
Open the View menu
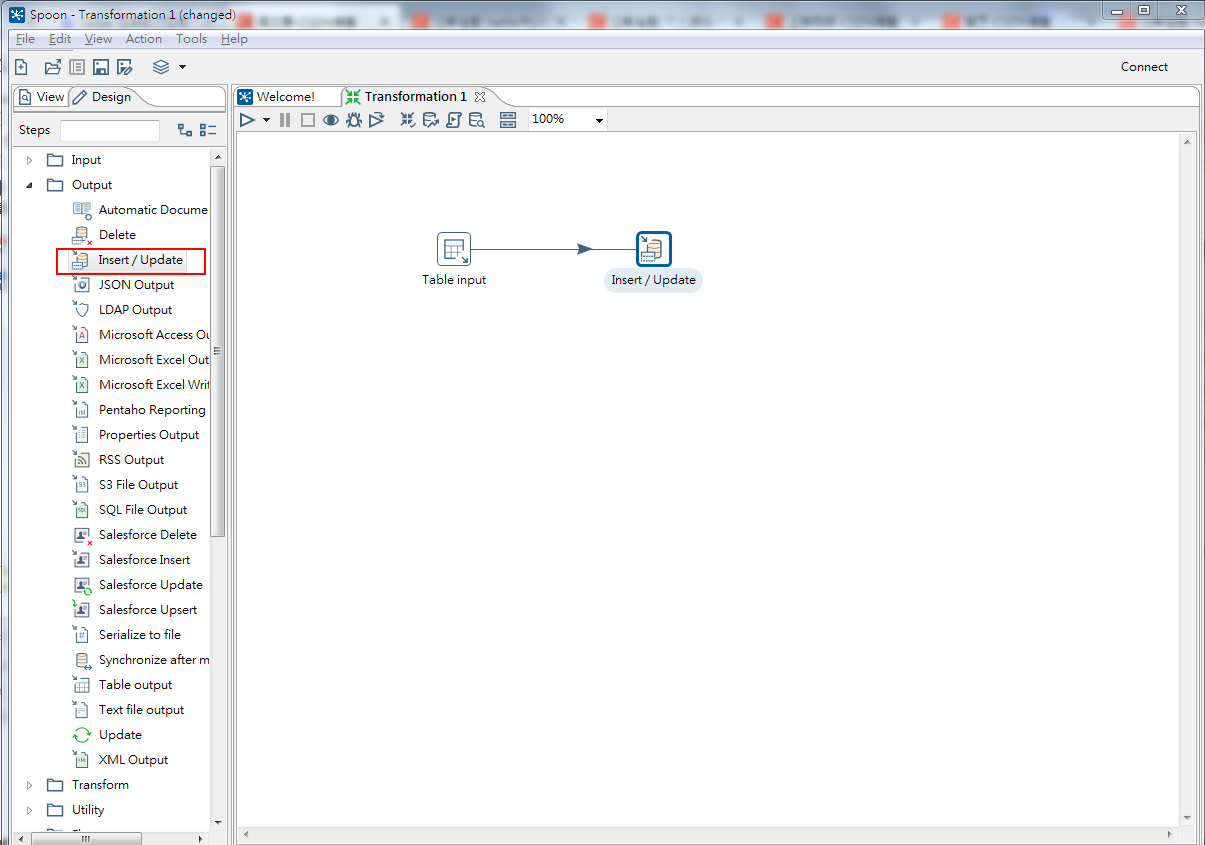click(x=98, y=39)
